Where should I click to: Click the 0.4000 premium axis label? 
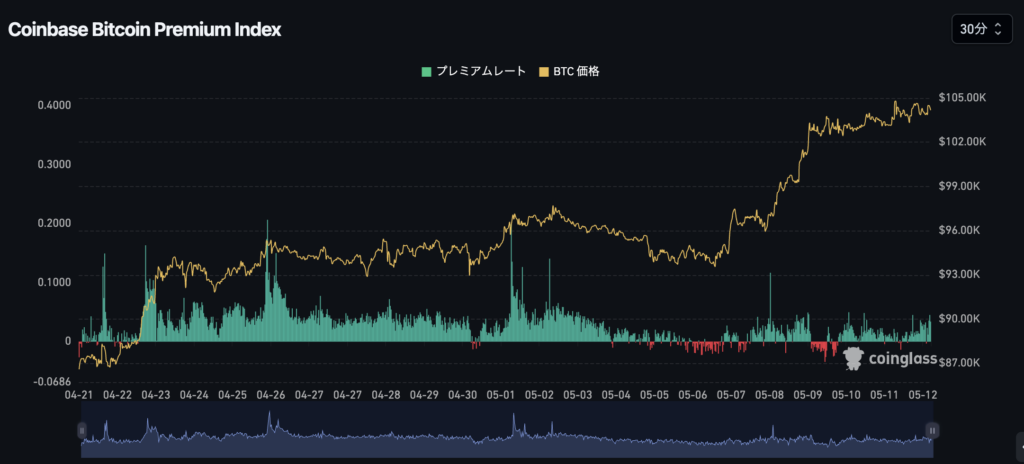pos(54,105)
